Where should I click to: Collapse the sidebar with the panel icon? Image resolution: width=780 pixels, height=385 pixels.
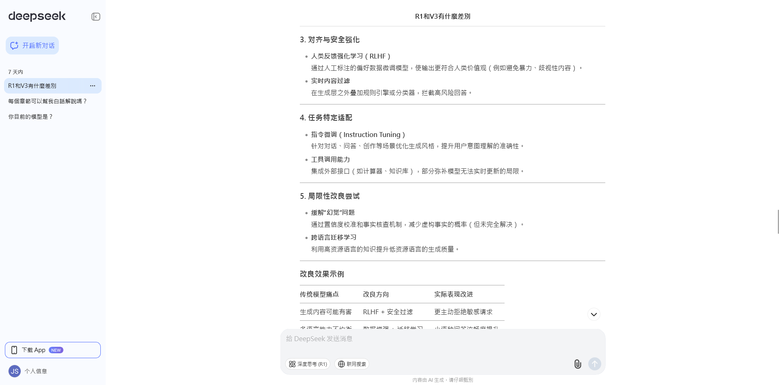tap(96, 17)
